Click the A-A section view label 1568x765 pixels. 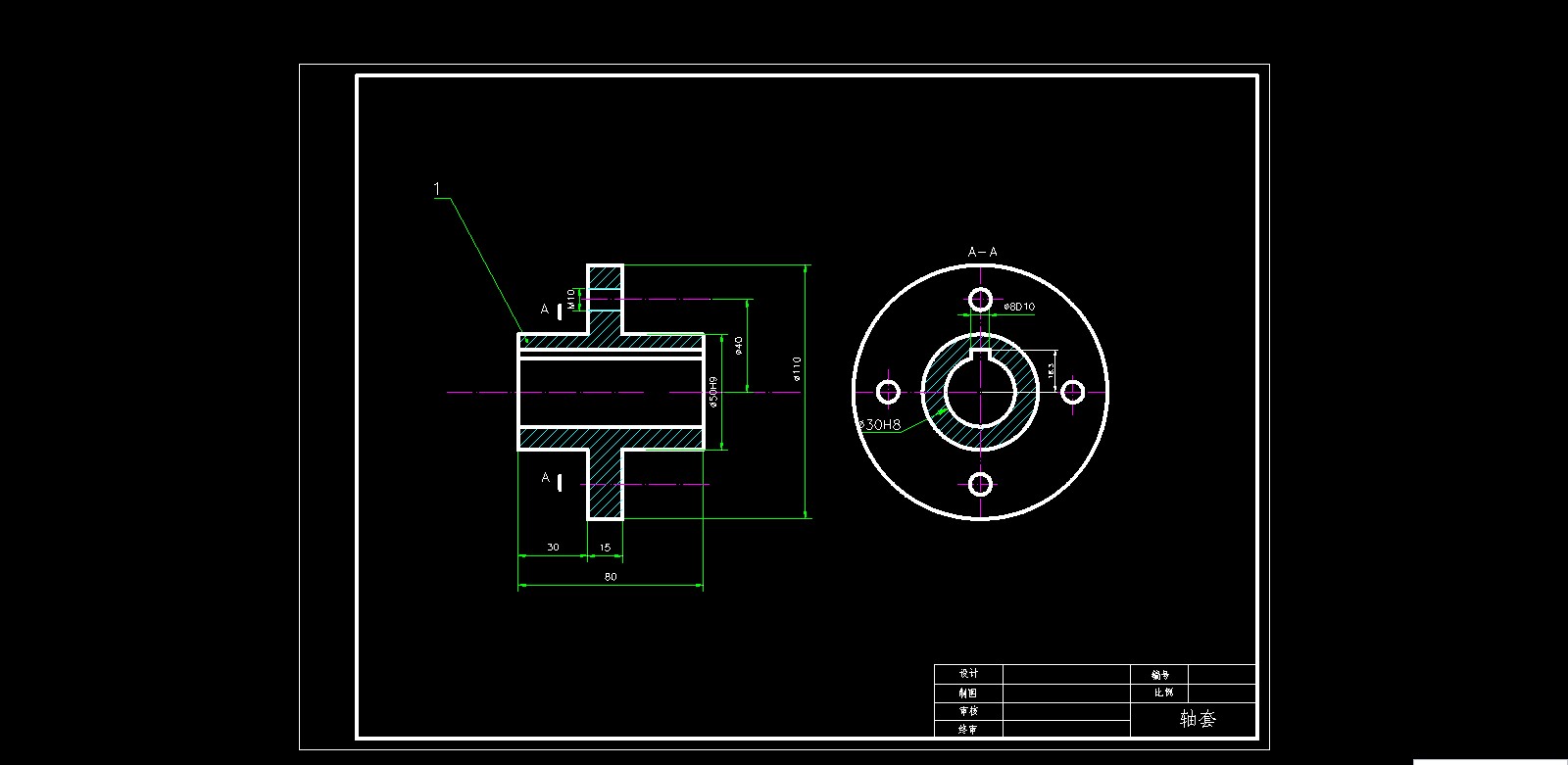pyautogui.click(x=982, y=252)
